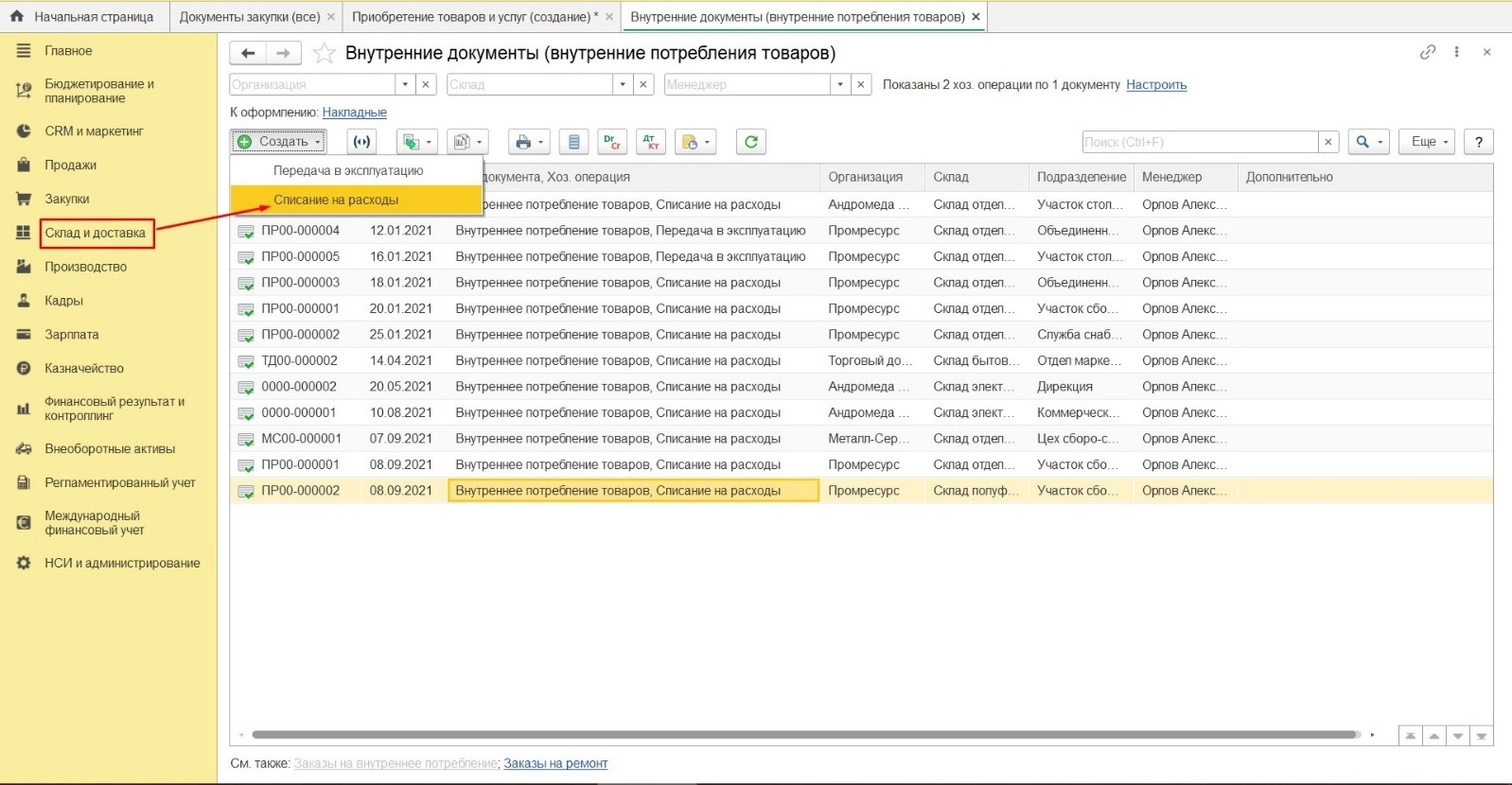Open the three-dots form menu
The height and width of the screenshot is (785, 1512).
1457,52
